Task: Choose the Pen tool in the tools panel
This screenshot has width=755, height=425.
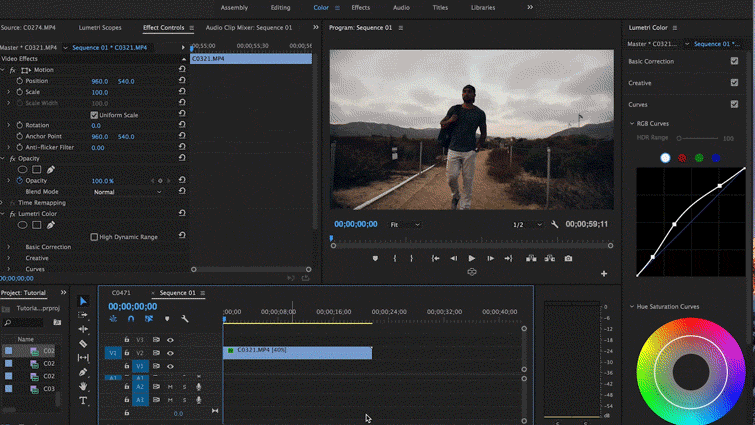Action: (x=84, y=372)
